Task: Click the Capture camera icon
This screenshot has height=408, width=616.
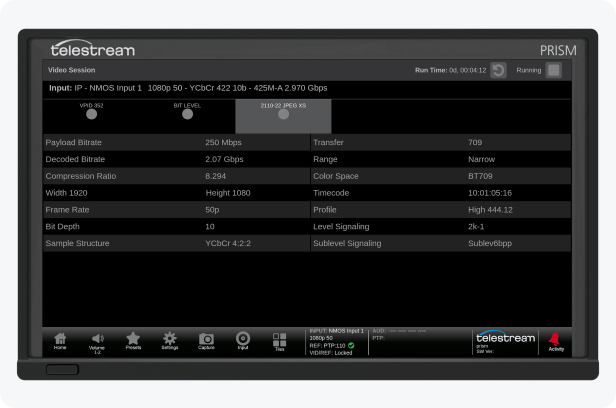Action: [x=206, y=341]
